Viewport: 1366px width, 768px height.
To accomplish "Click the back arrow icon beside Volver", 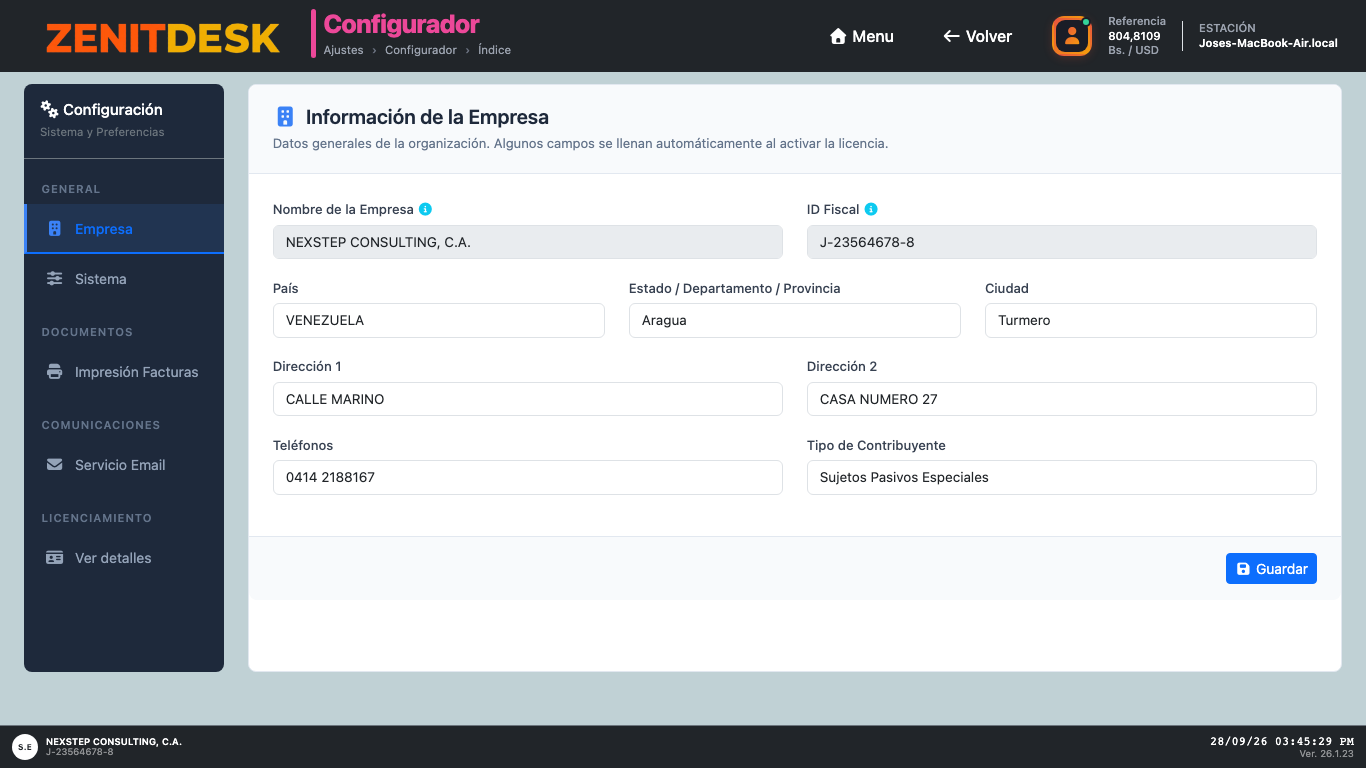I will (951, 36).
